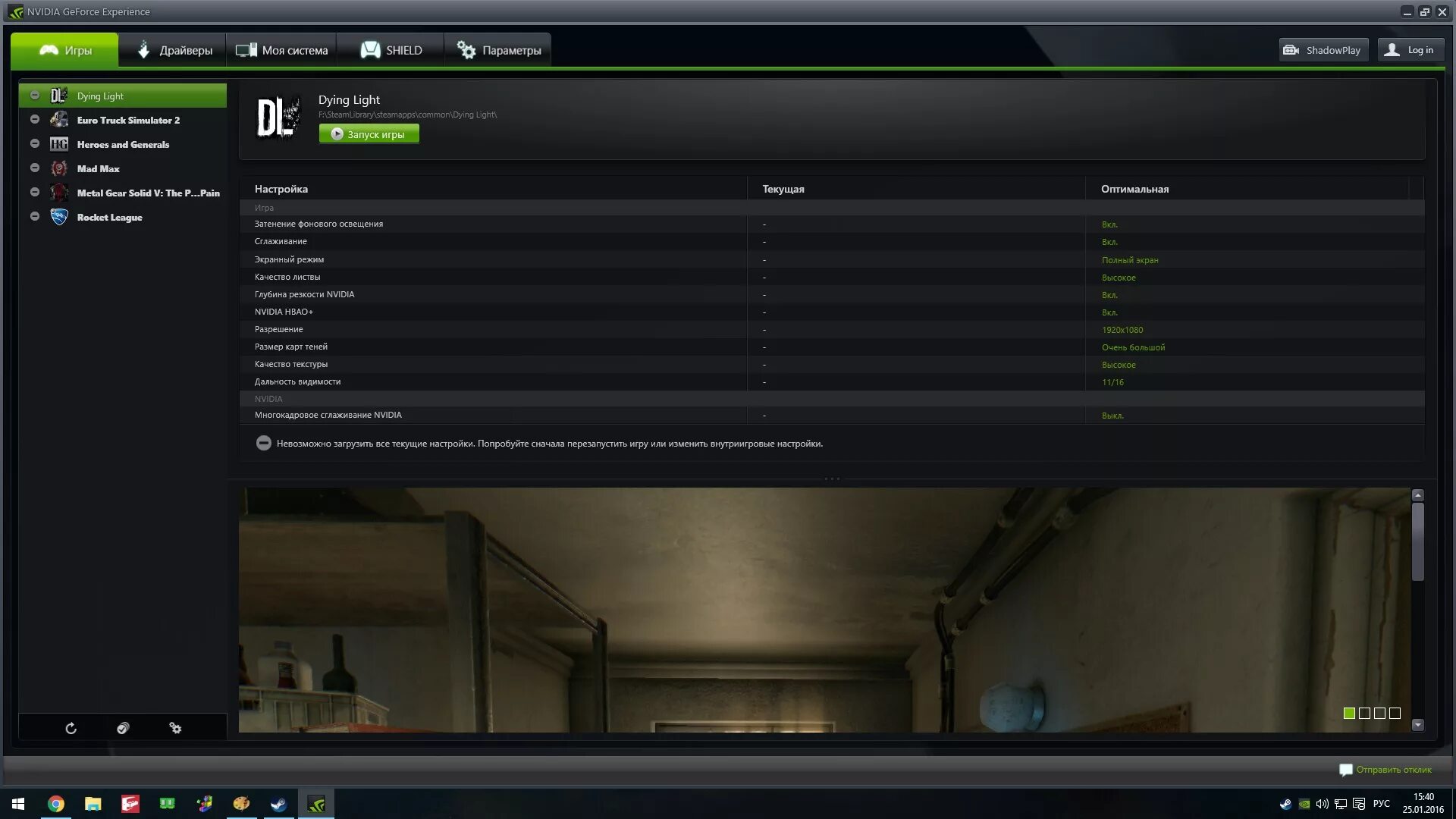
Task: Toggle the status circle next to Metal Gear Solid V
Action: 34,193
